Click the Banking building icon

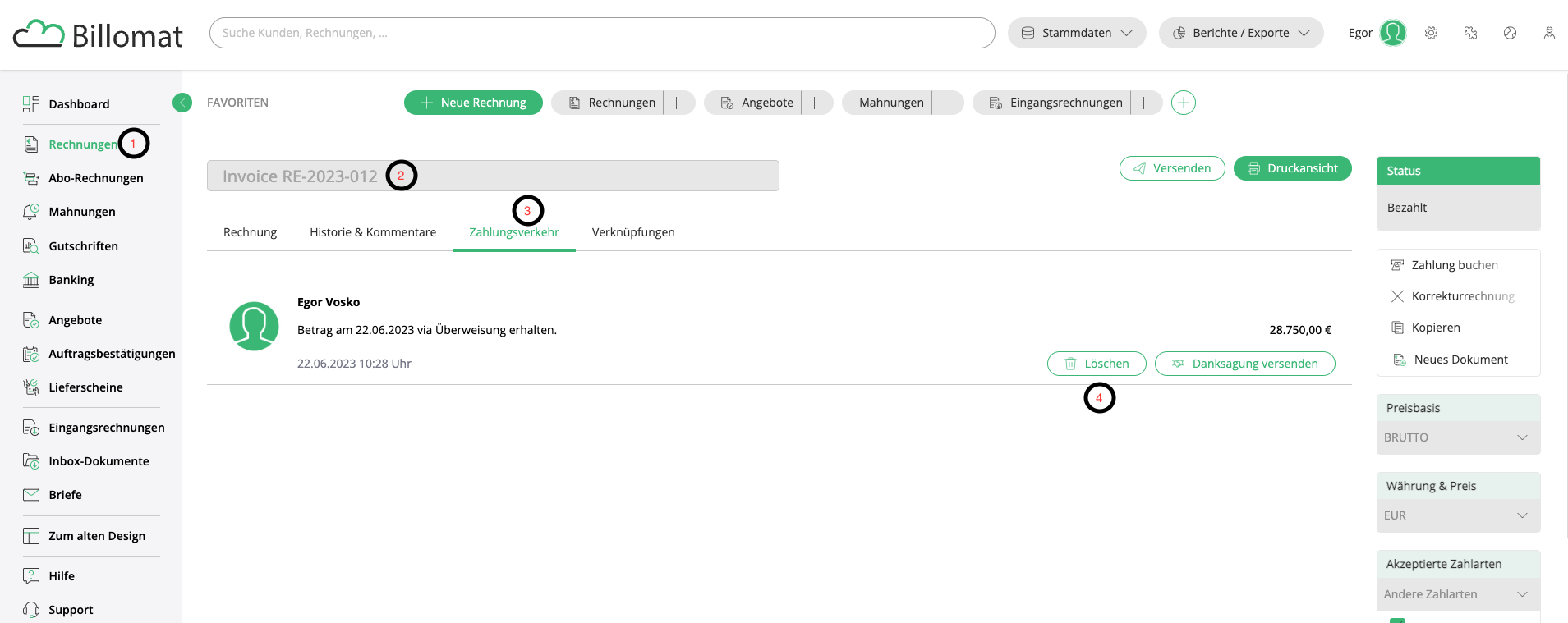[x=31, y=280]
